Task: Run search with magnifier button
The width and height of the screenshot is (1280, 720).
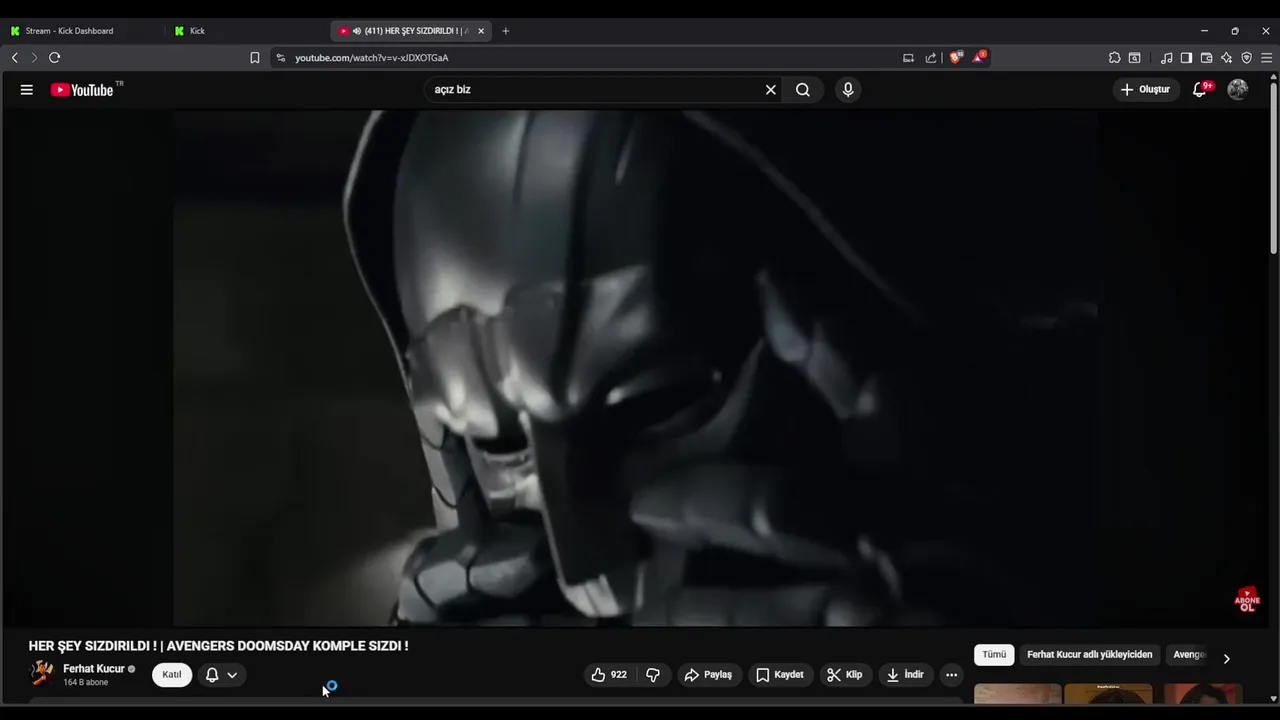Action: [x=803, y=90]
